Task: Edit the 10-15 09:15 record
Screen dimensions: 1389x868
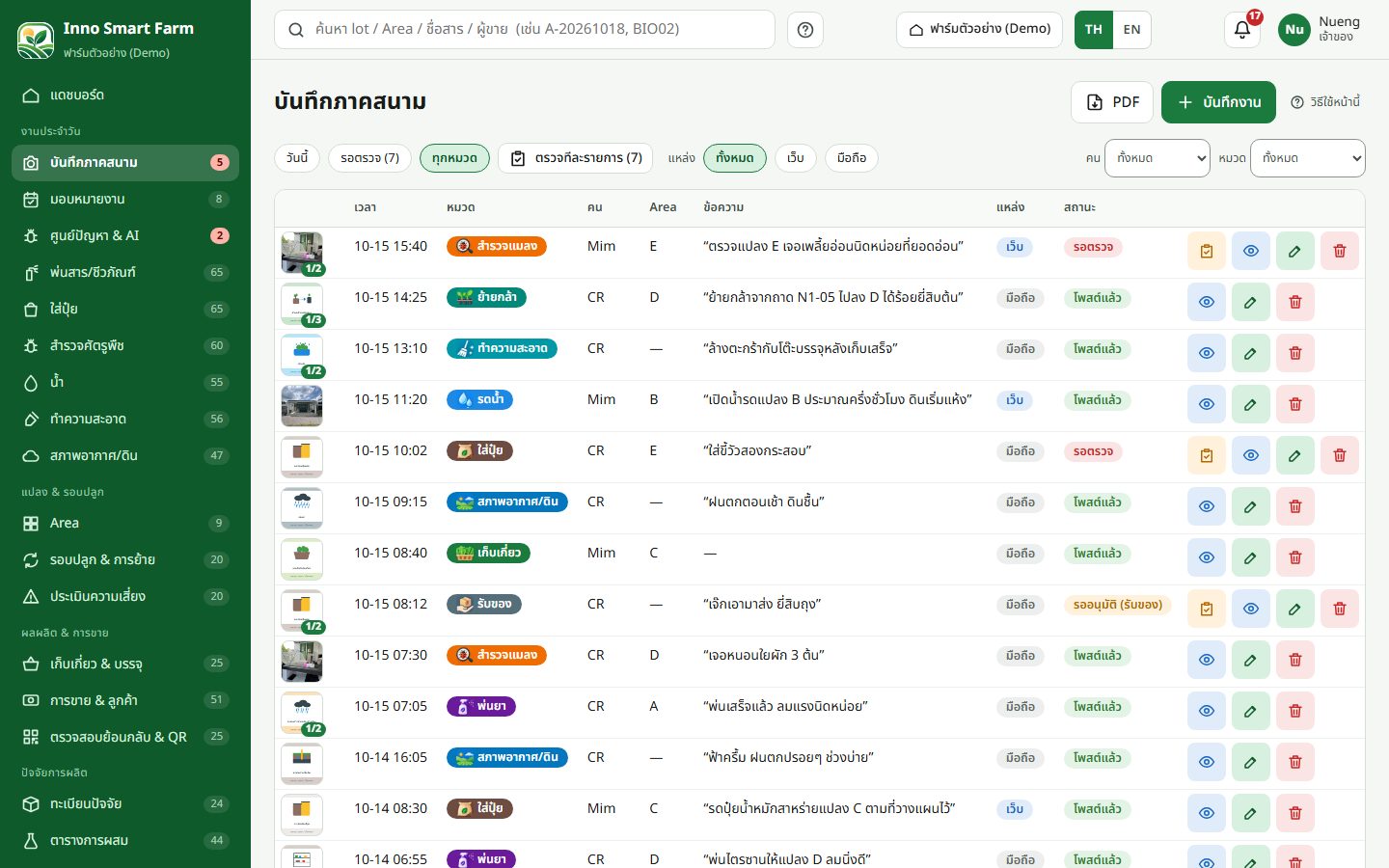Action: click(1251, 507)
